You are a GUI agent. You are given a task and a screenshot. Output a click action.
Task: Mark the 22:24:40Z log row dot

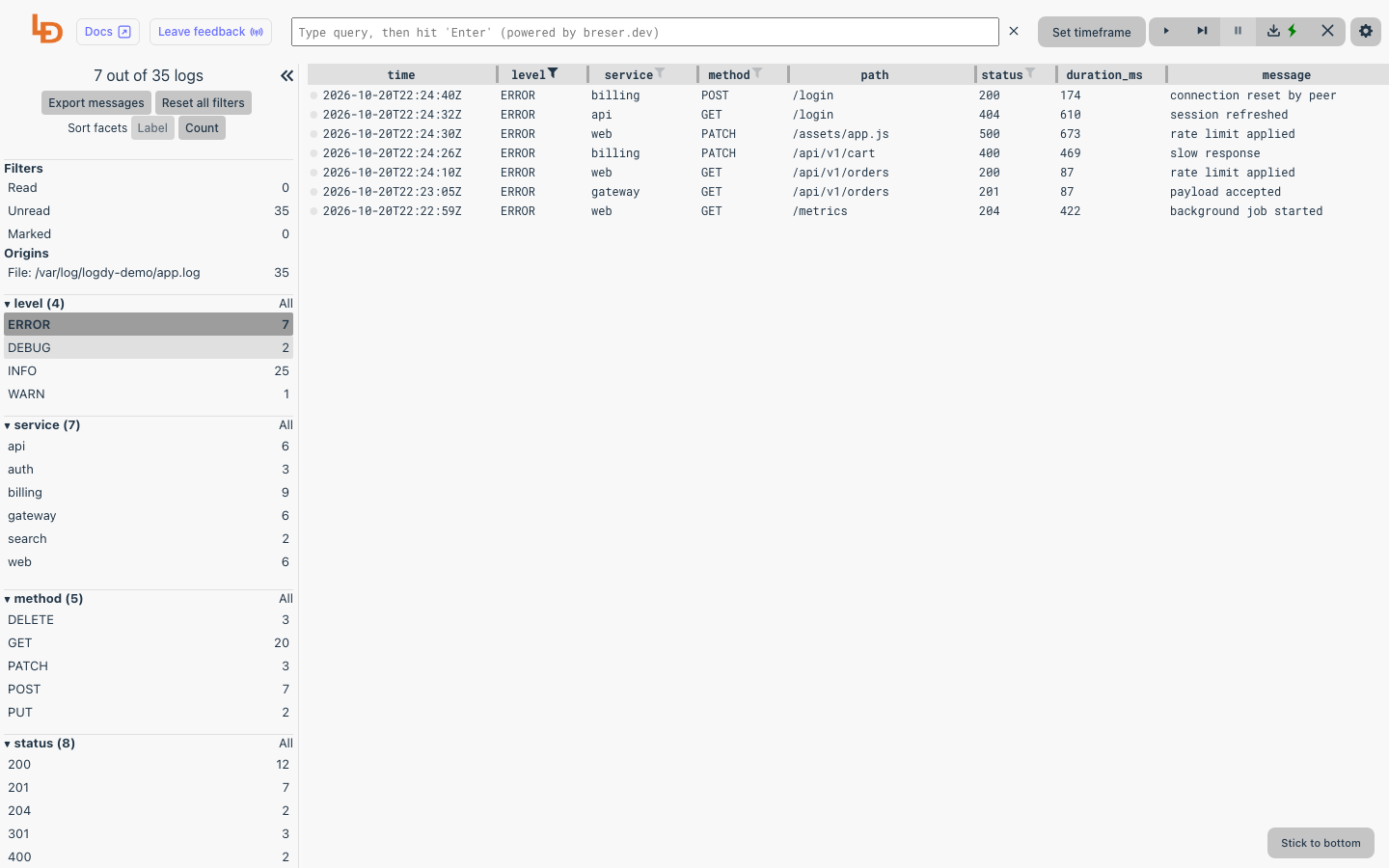point(313,95)
